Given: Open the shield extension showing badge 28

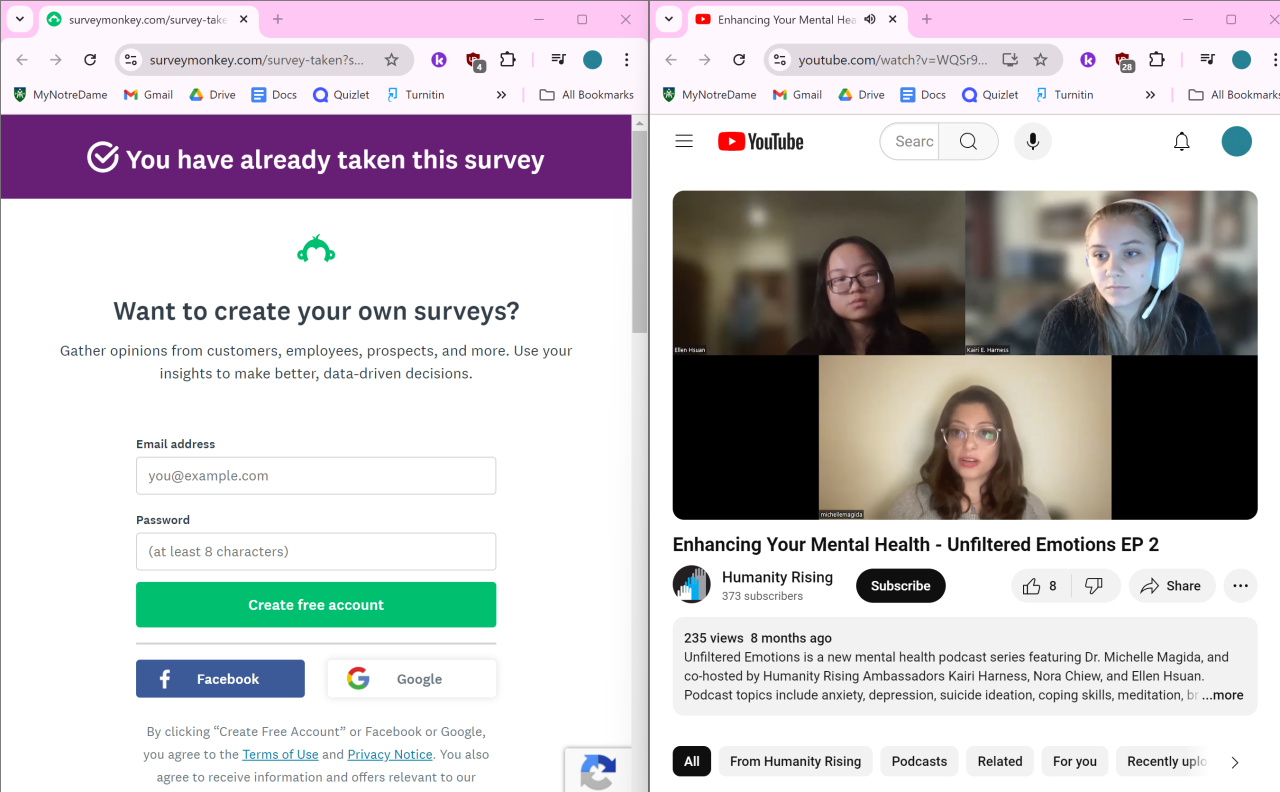Looking at the screenshot, I should (1124, 61).
